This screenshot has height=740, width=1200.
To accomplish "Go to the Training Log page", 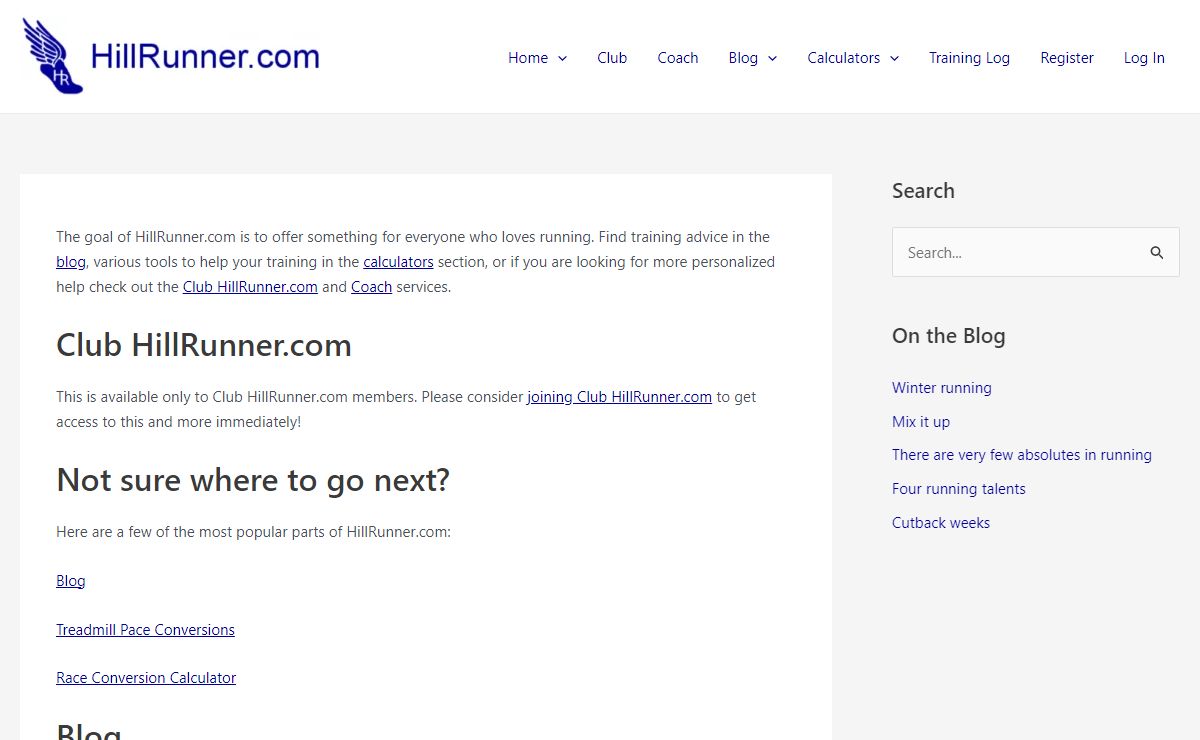I will [x=969, y=58].
